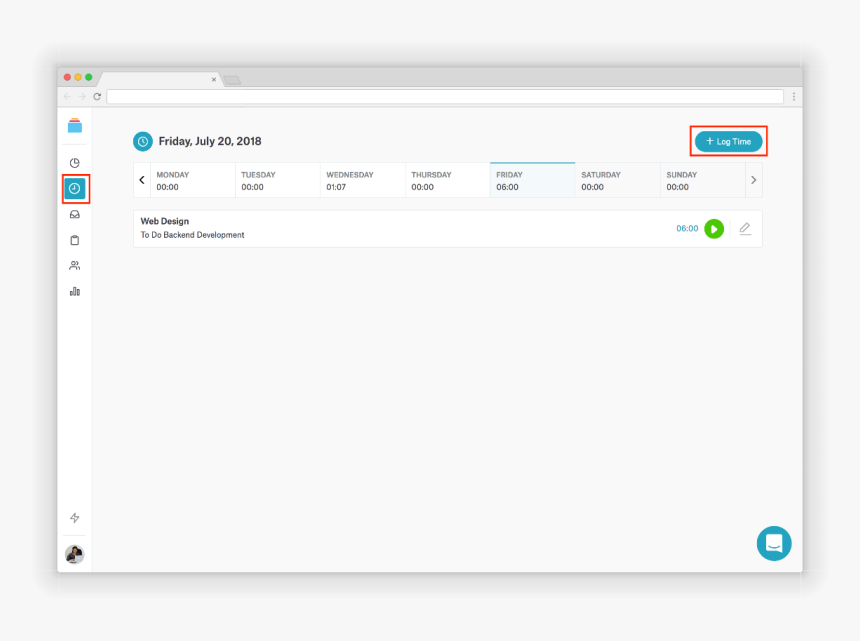The height and width of the screenshot is (641, 860).
Task: Go to previous week with left chevron
Action: 142,180
